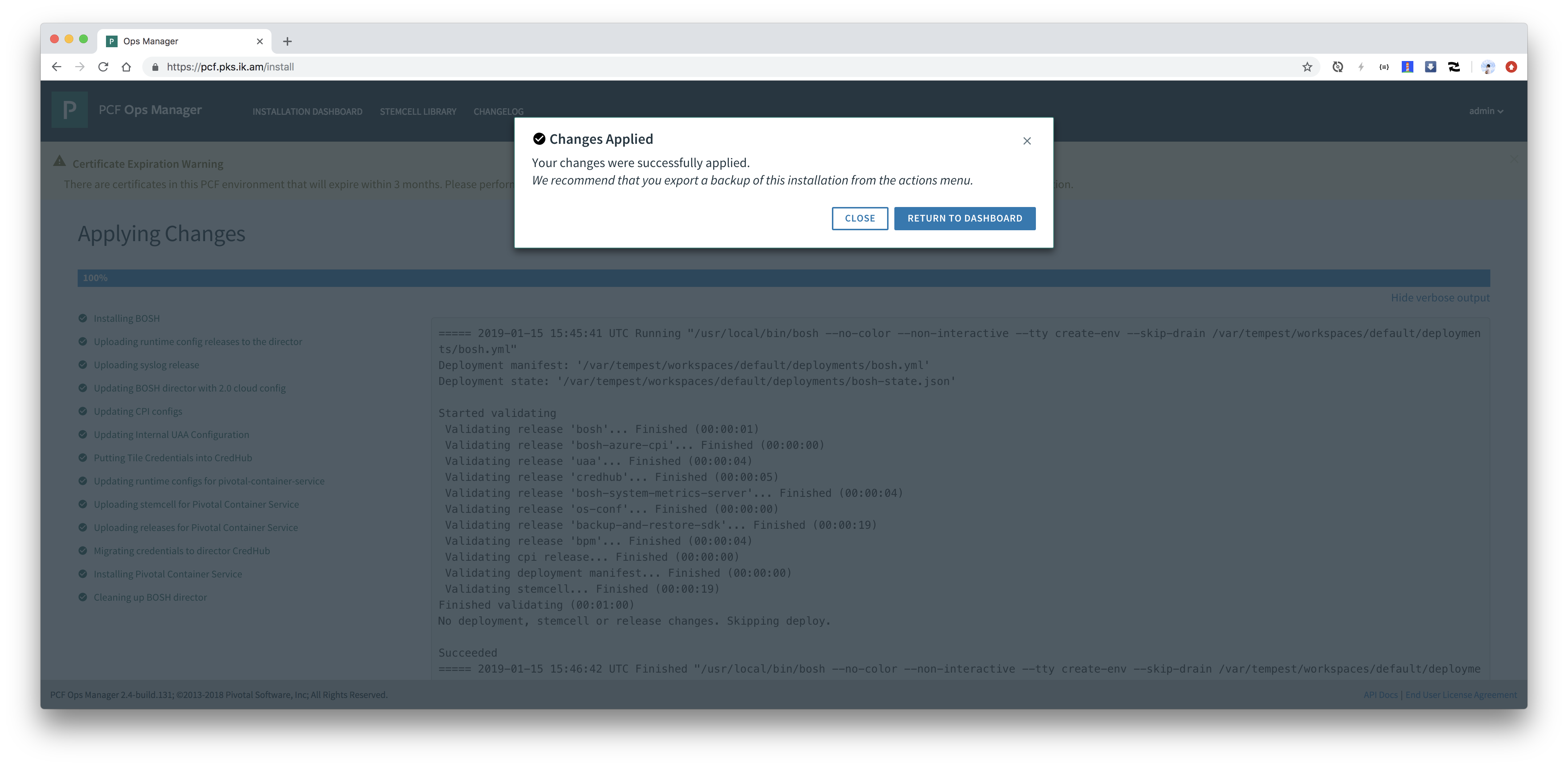The image size is (1568, 767).
Task: Click the browser home icon
Action: point(126,67)
